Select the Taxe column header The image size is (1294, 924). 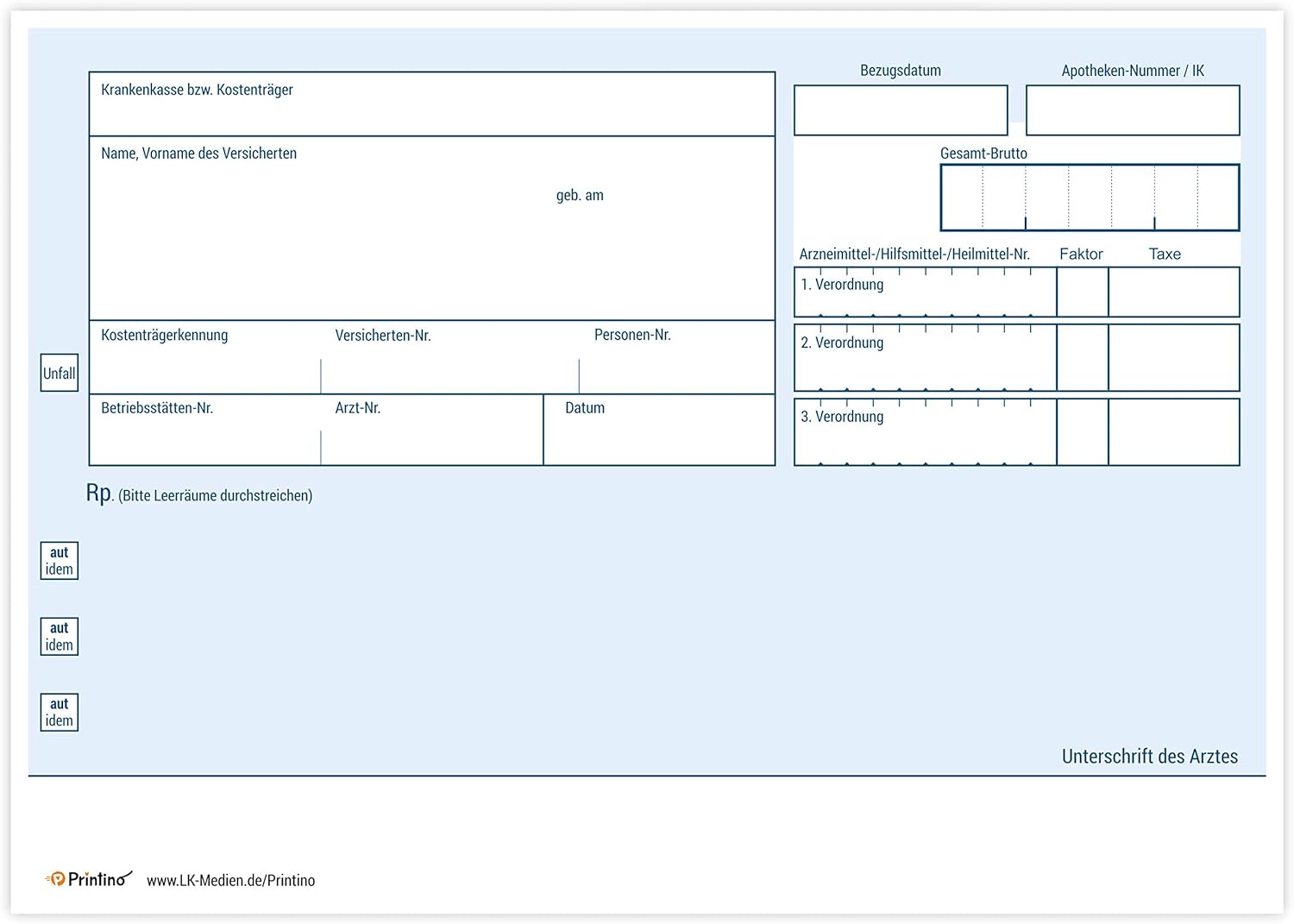tap(1165, 254)
